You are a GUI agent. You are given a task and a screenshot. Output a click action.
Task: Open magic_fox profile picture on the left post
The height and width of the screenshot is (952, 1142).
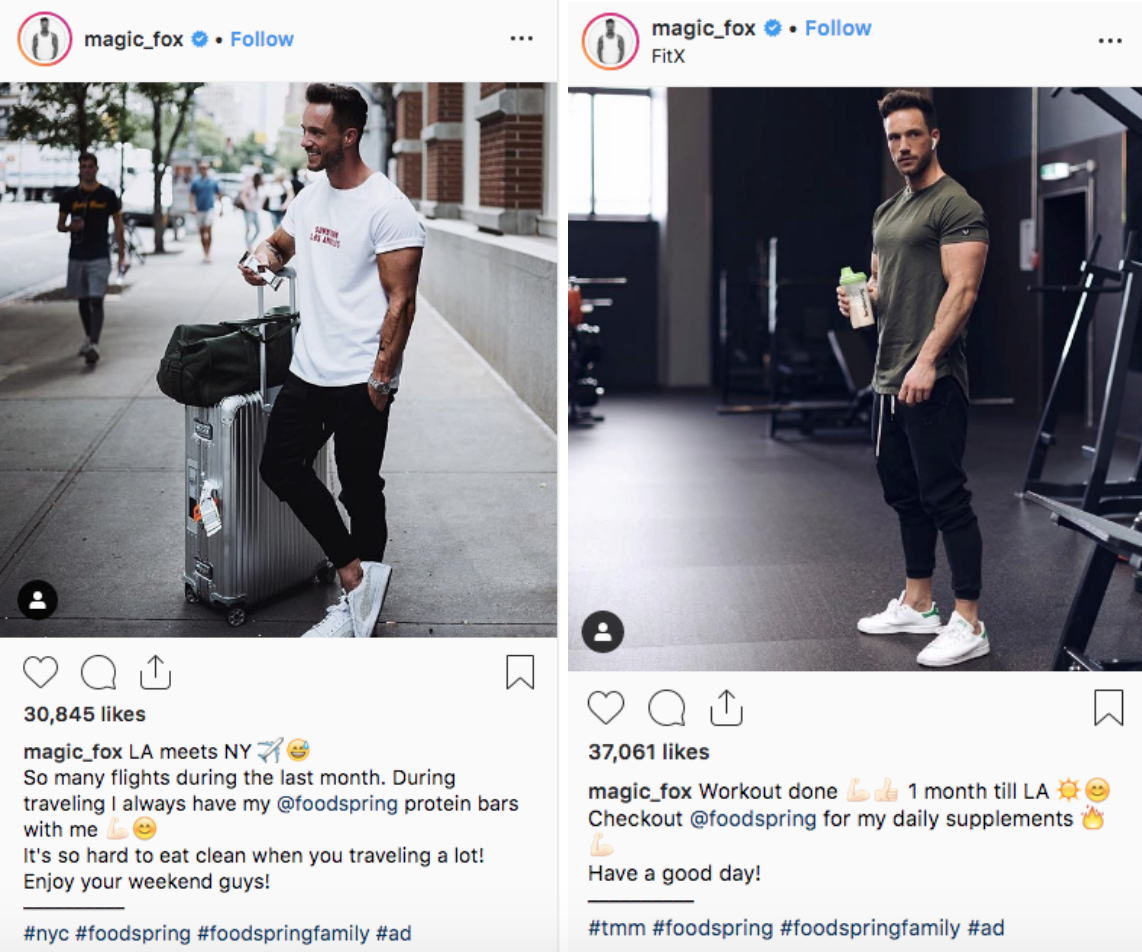point(45,39)
